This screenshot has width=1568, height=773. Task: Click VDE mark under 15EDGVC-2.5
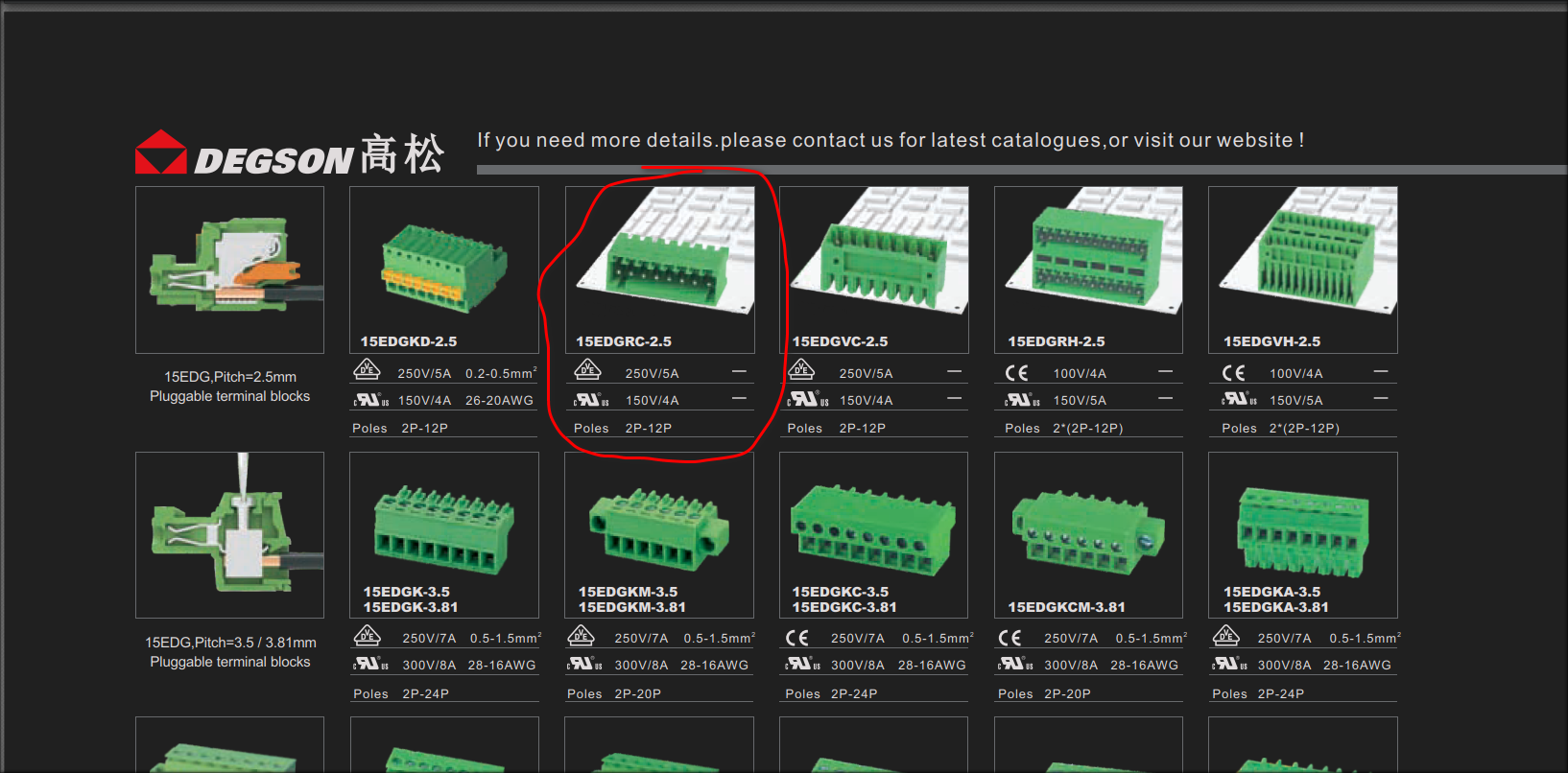801,369
